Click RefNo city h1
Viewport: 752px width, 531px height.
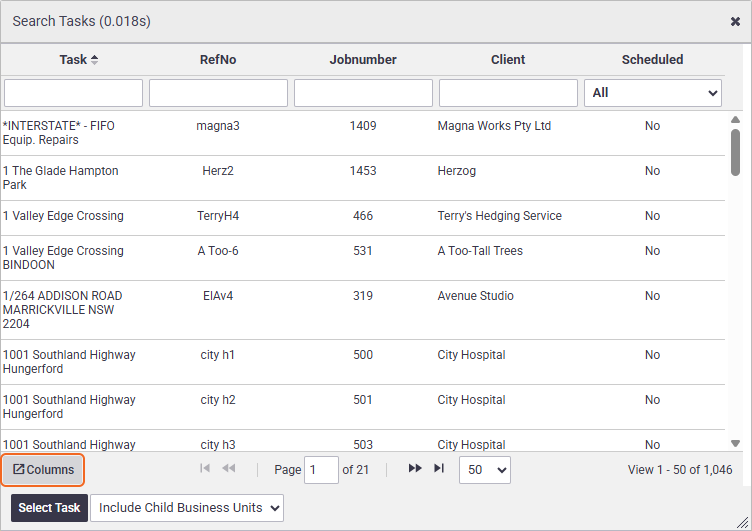(x=218, y=355)
